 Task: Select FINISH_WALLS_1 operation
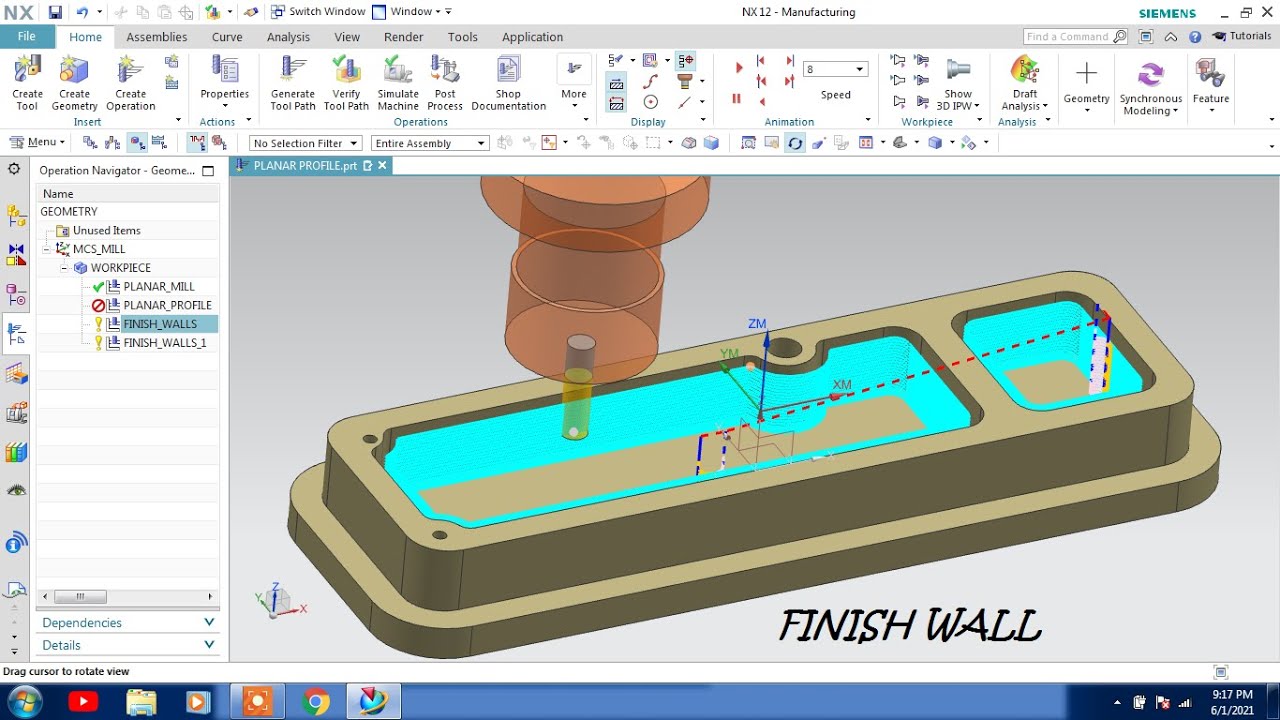click(164, 343)
